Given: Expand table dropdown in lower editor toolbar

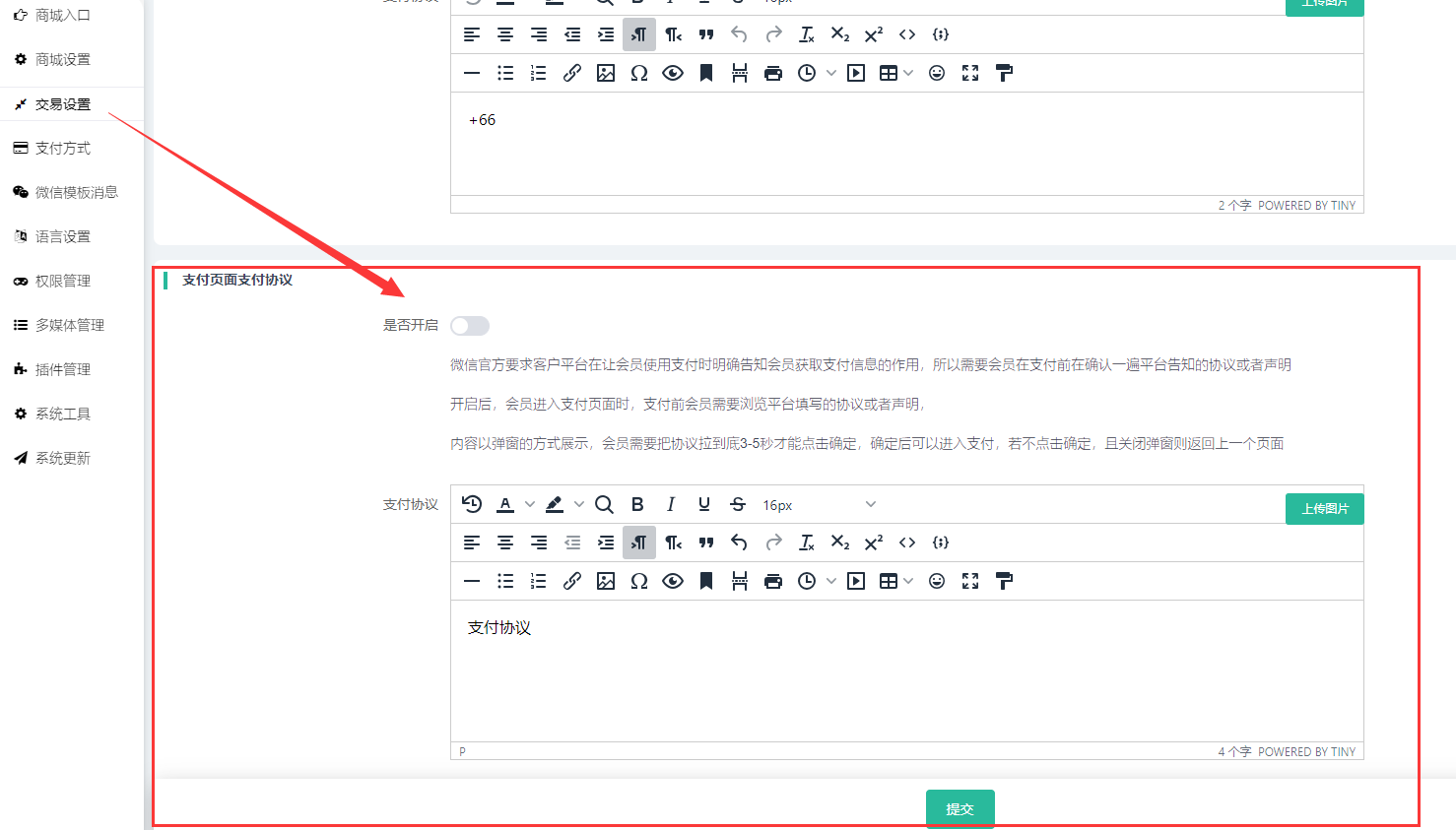Looking at the screenshot, I should coord(908,581).
